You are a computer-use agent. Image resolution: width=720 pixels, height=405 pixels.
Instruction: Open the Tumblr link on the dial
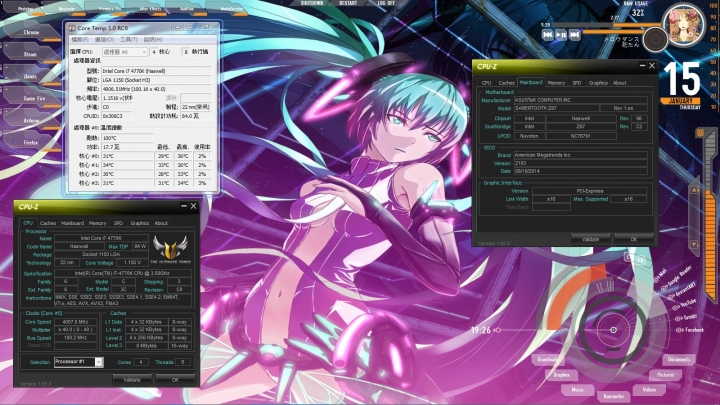(x=686, y=317)
